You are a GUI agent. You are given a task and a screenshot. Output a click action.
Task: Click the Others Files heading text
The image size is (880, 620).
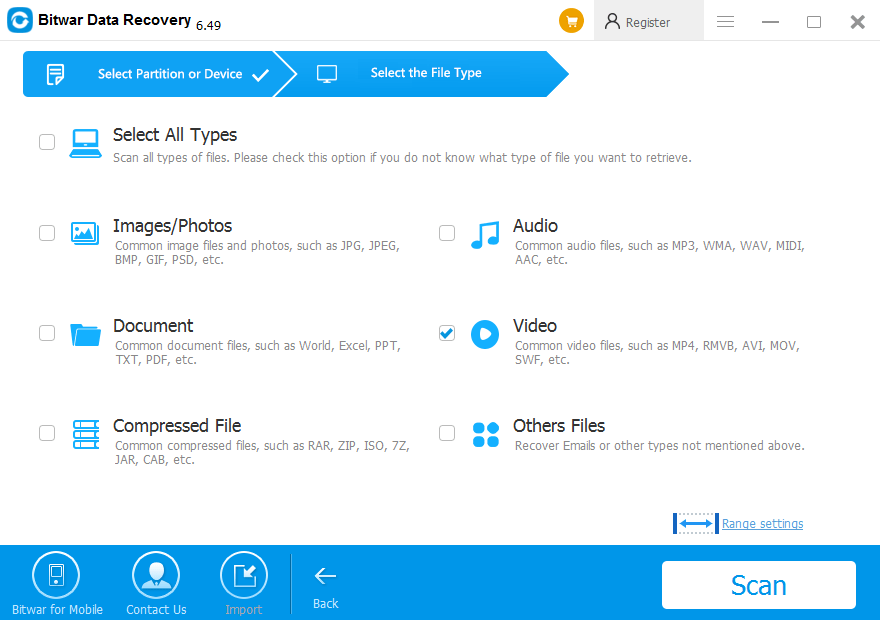559,426
